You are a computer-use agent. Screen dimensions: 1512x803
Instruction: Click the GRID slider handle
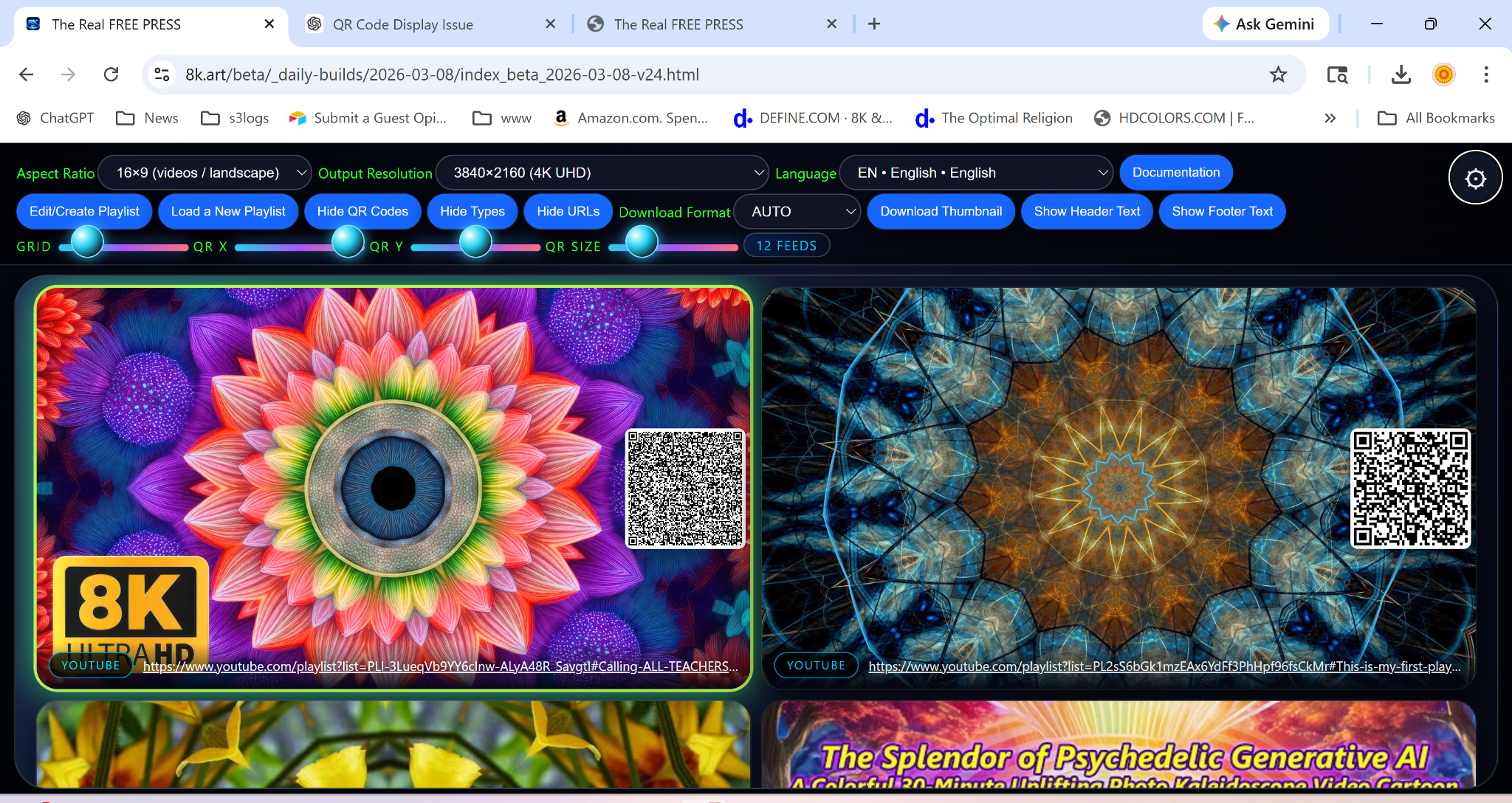click(x=87, y=242)
